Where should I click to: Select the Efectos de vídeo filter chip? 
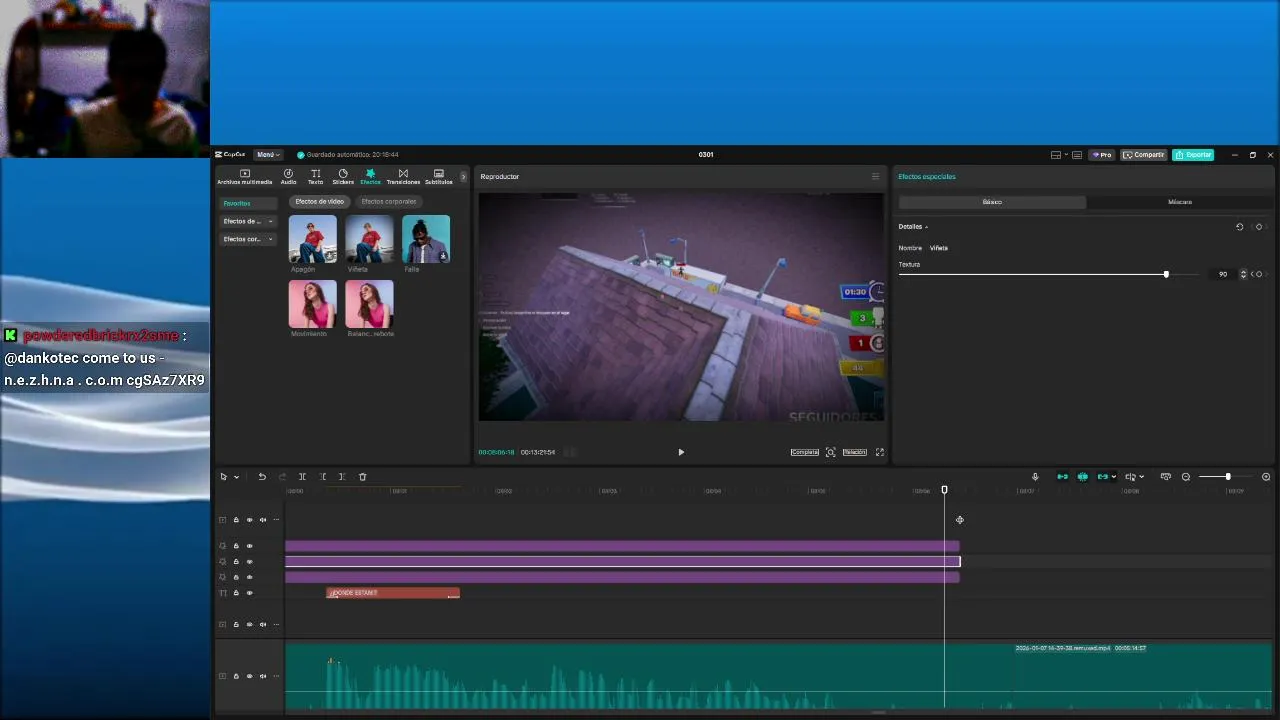319,202
